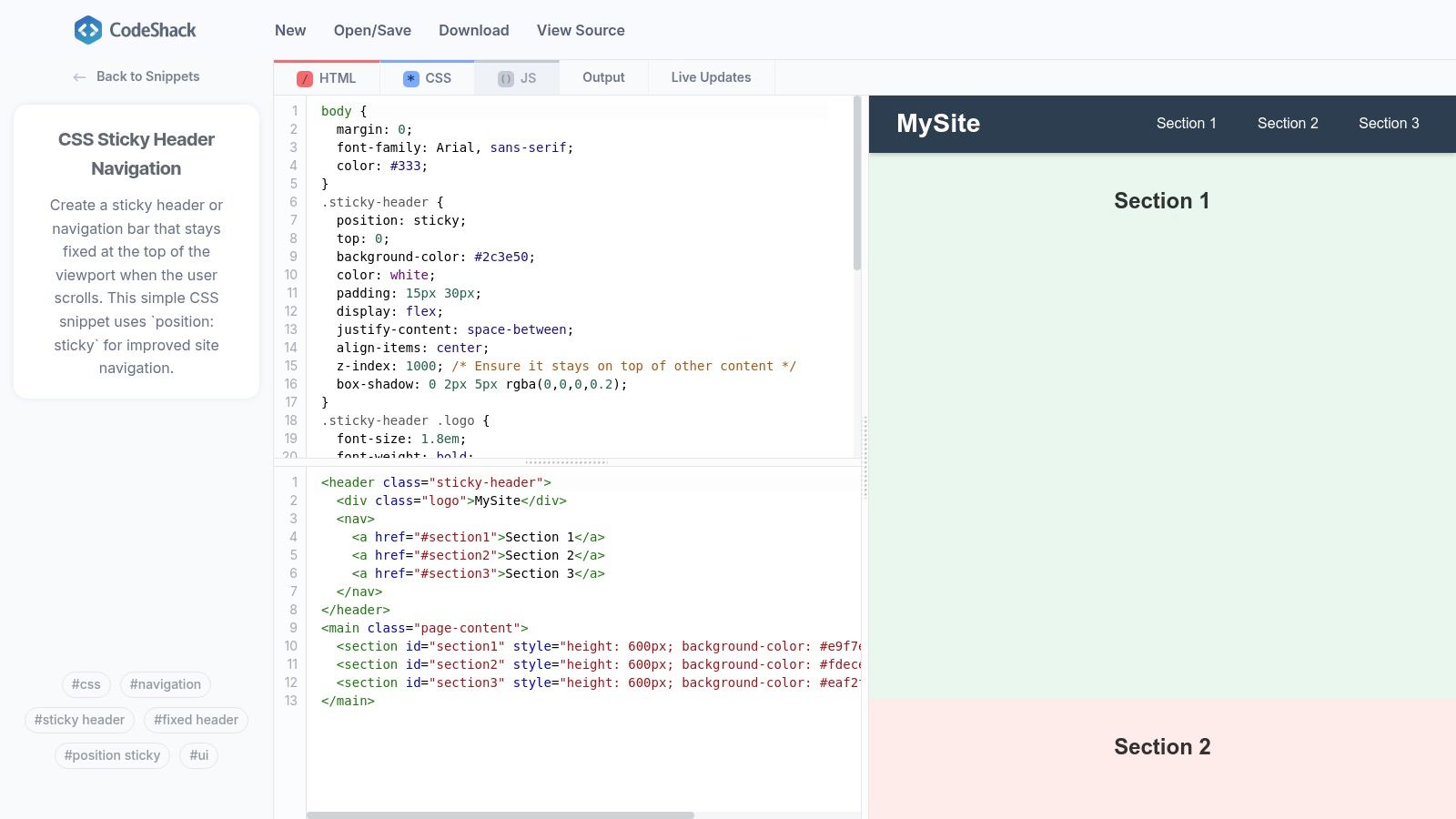Viewport: 1456px width, 819px height.
Task: Click View Source in the top menu
Action: 581,30
